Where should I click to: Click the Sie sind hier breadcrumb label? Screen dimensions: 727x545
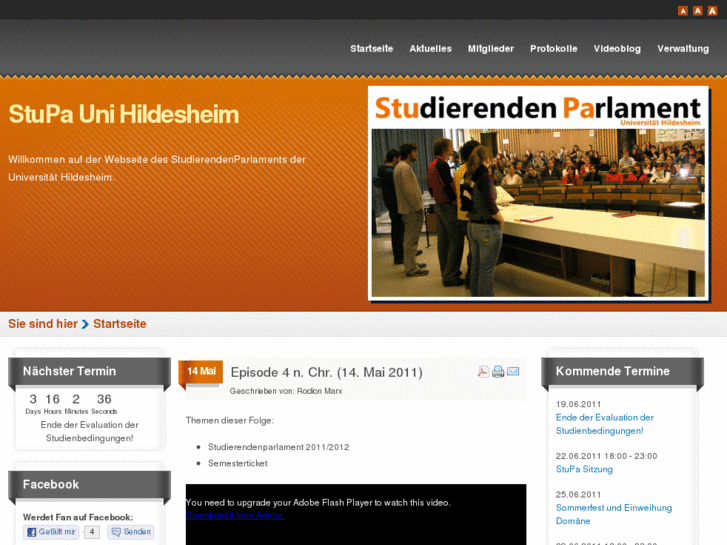[43, 324]
